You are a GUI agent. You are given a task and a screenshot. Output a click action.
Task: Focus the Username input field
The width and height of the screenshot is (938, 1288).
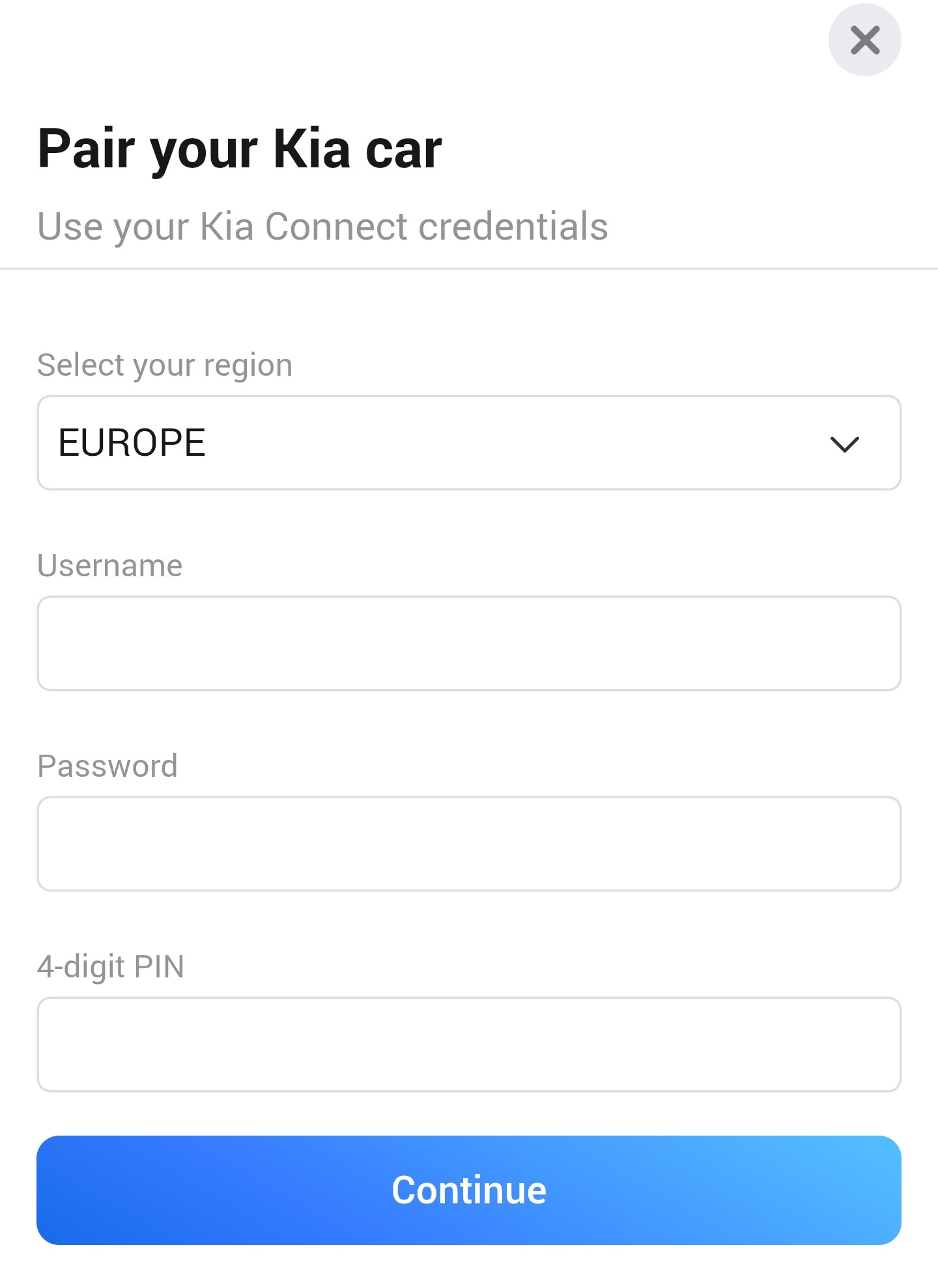pos(469,643)
